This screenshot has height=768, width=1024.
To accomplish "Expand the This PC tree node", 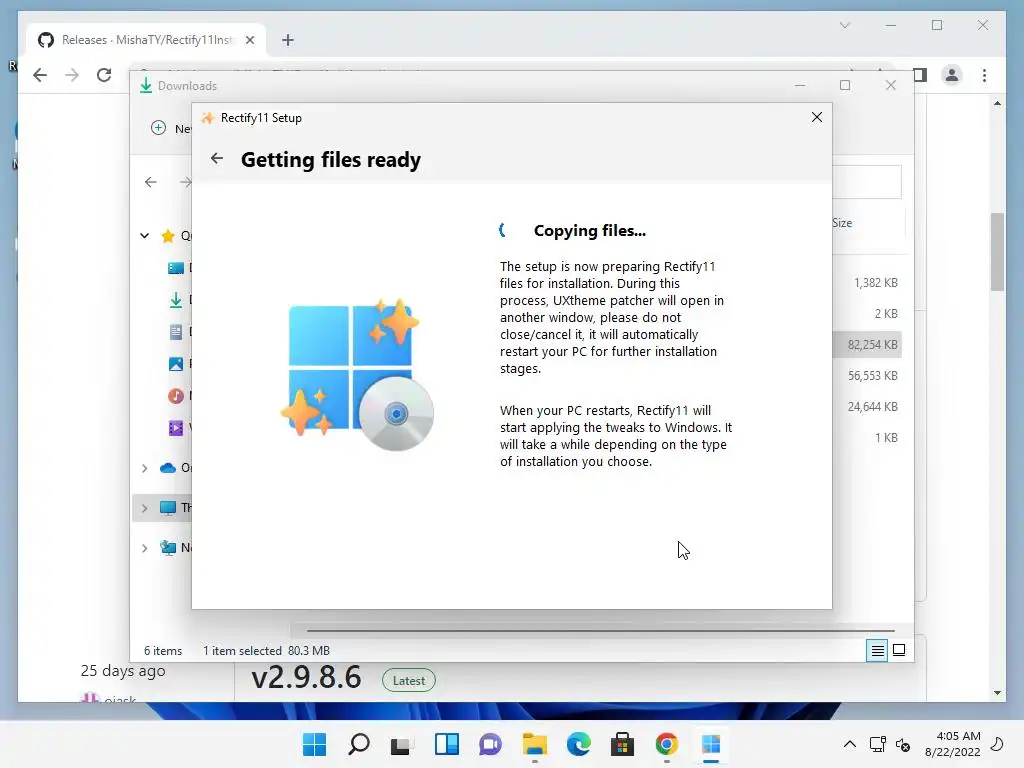I will point(144,507).
